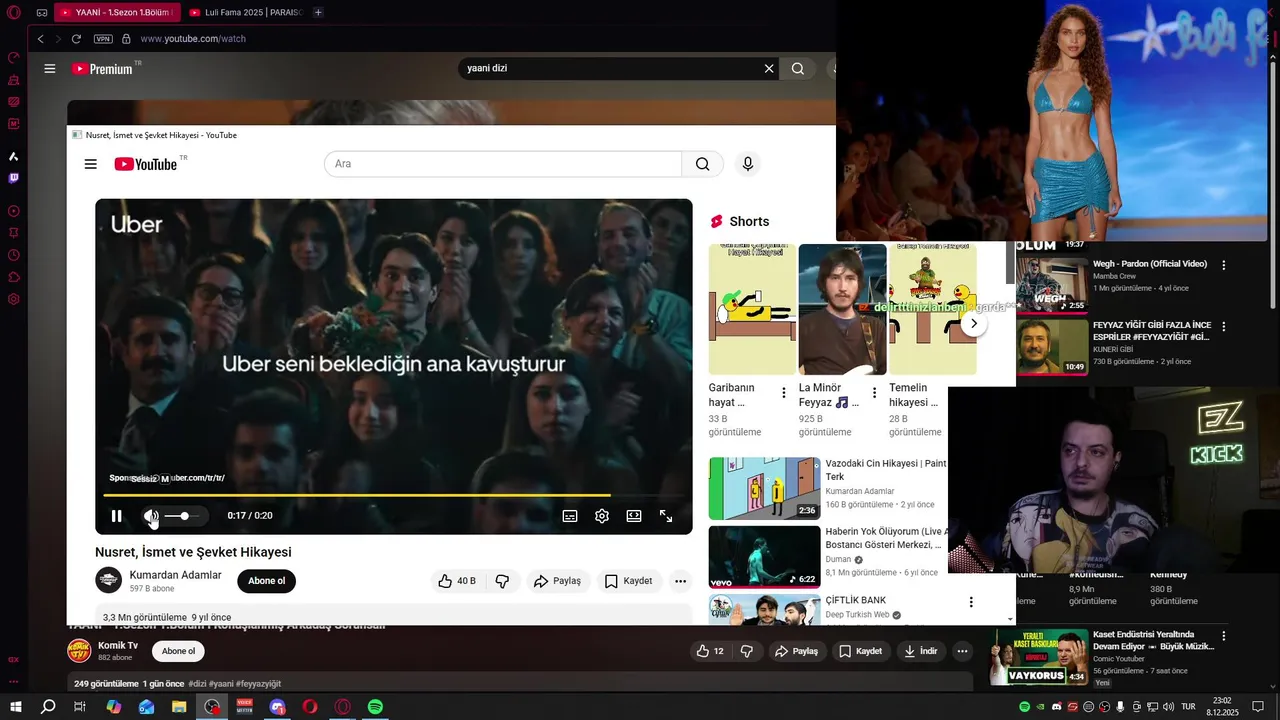Open La Minör Feyyaz short options

(x=874, y=393)
